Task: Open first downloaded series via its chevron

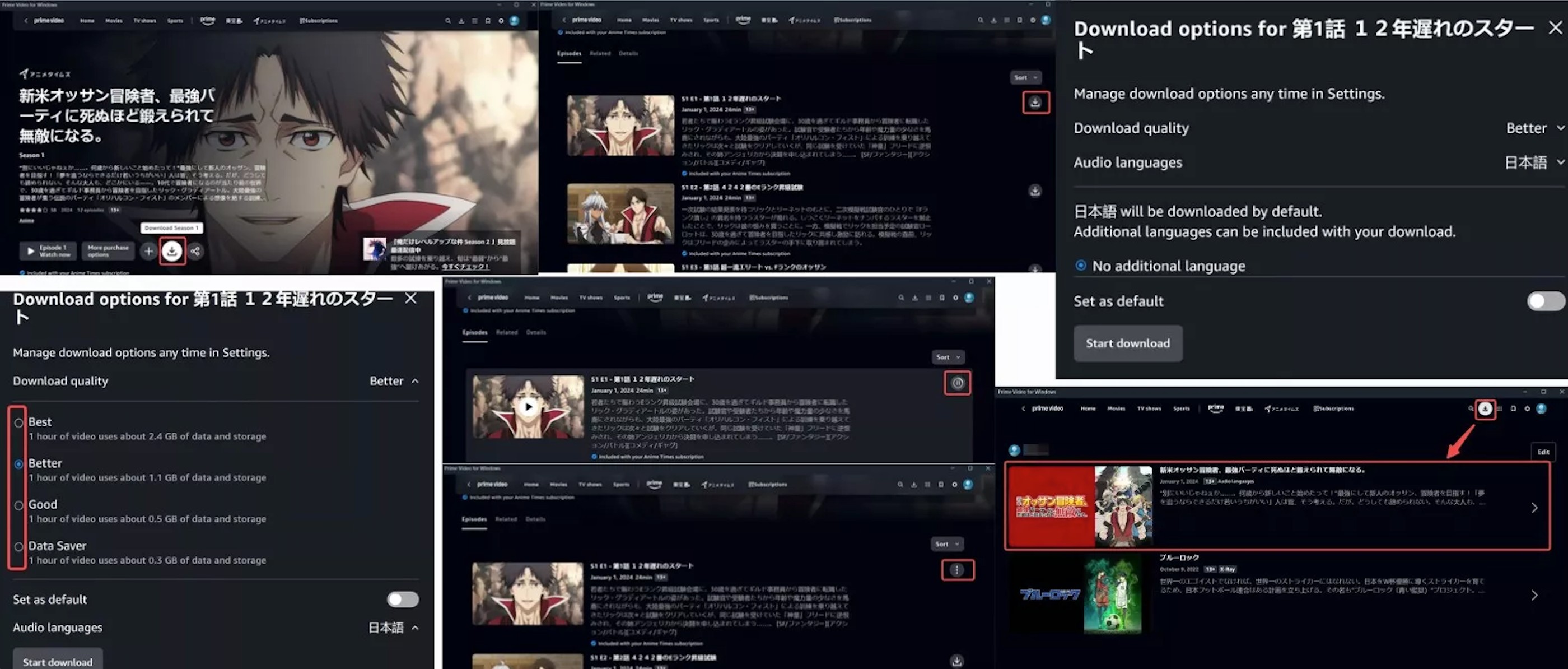Action: click(x=1534, y=508)
